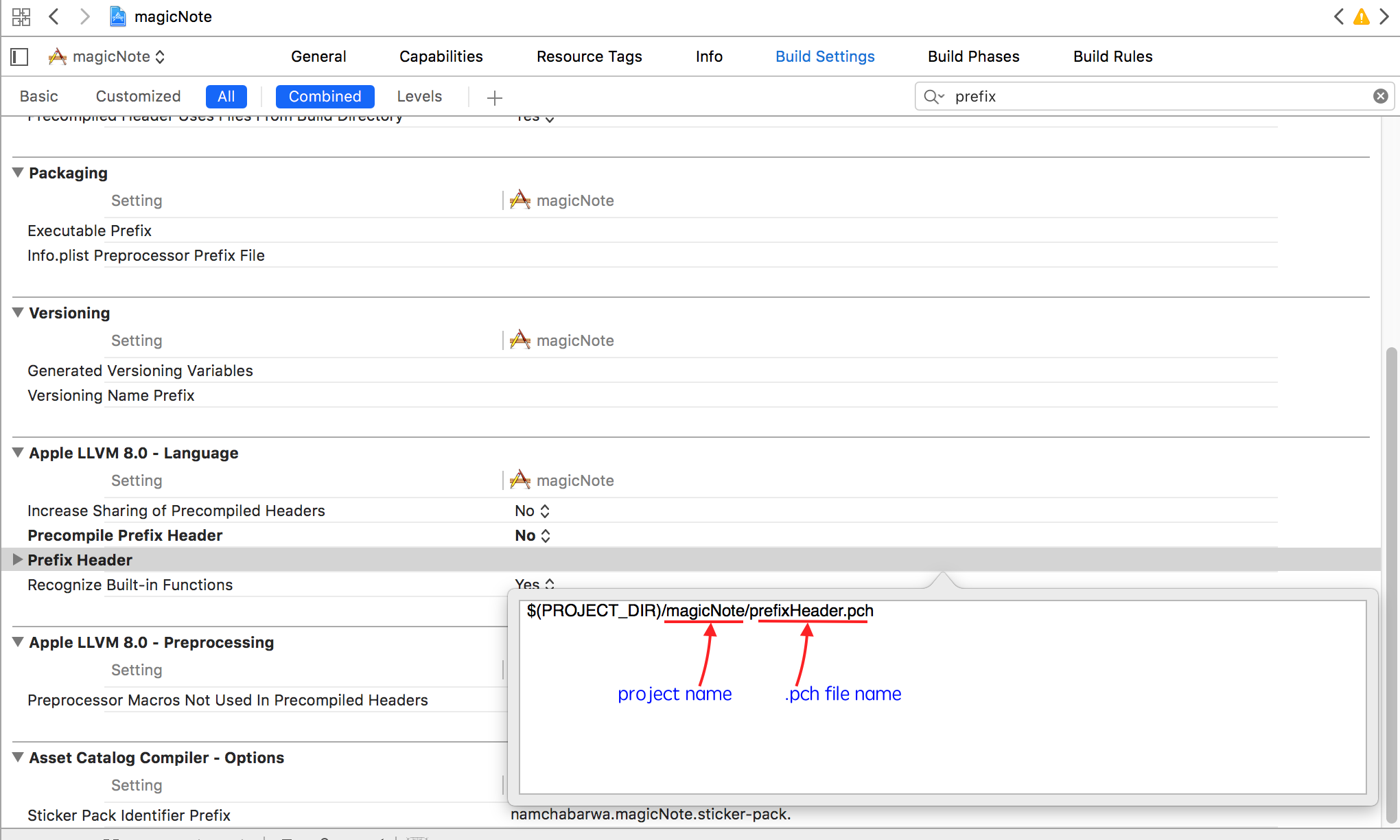The height and width of the screenshot is (840, 1400).
Task: Click the related items grid icon
Action: tap(21, 16)
